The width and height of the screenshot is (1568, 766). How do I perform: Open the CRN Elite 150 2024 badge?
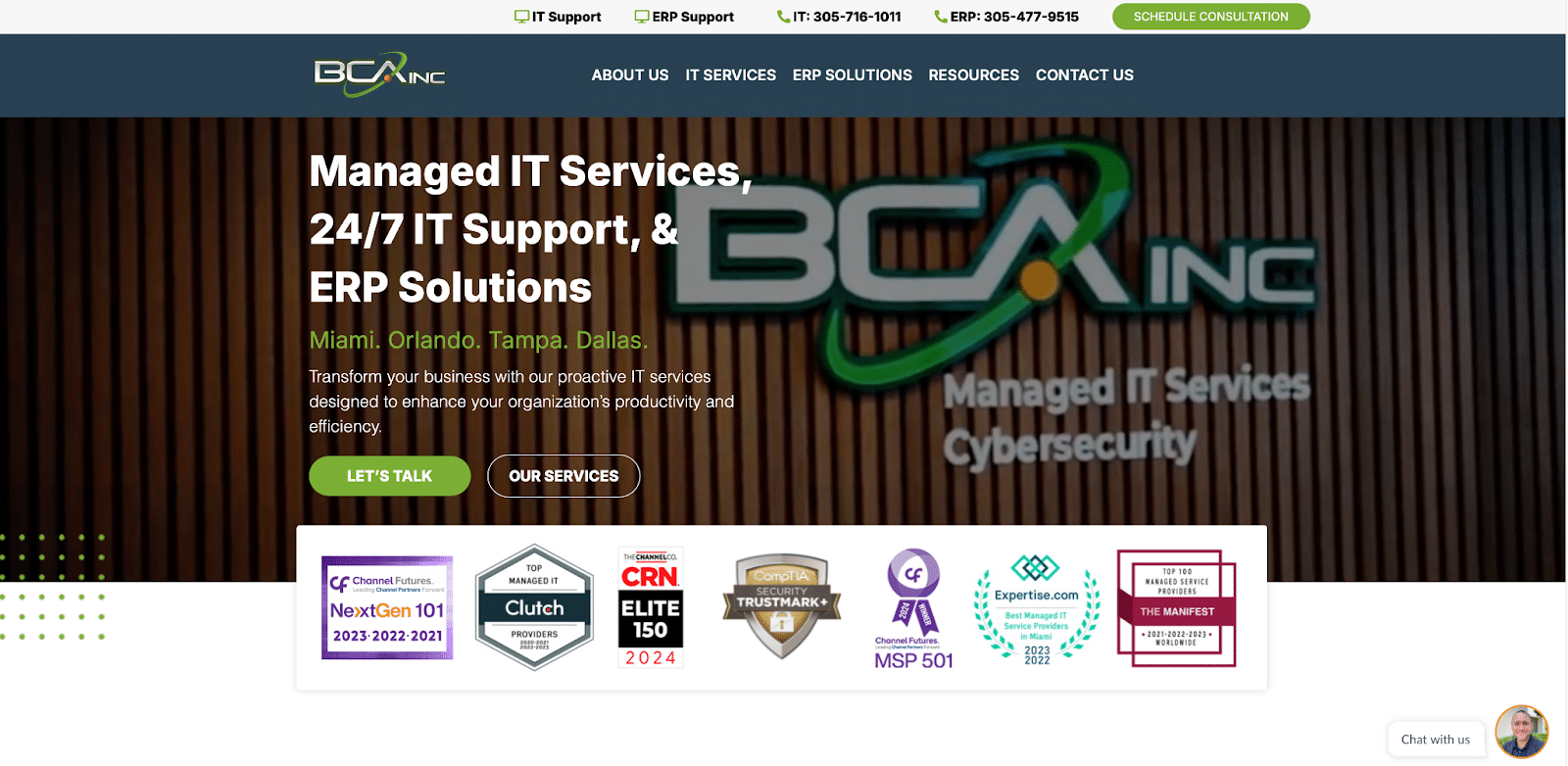click(x=651, y=607)
